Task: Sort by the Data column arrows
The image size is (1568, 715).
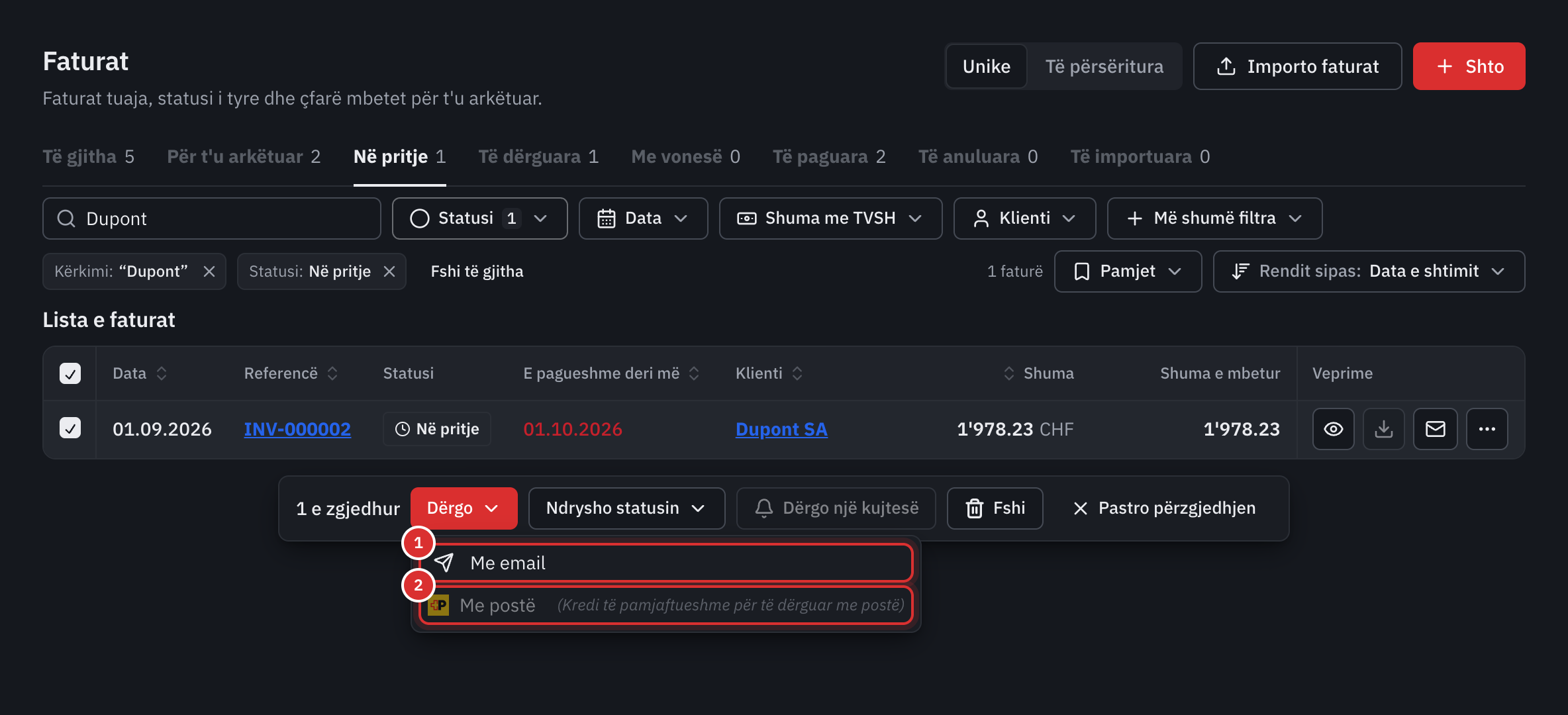Action: coord(162,373)
